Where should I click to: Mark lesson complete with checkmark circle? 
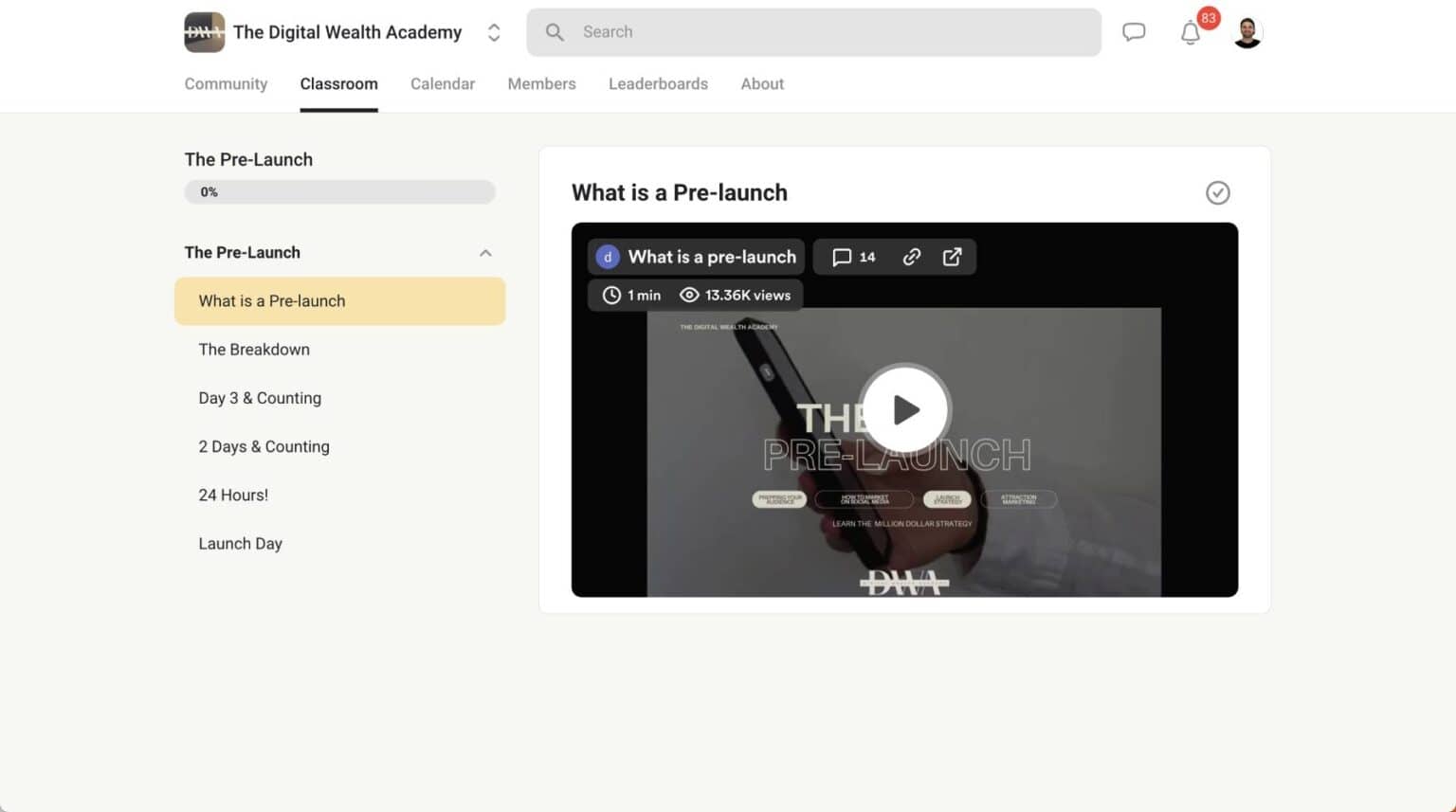(1217, 193)
